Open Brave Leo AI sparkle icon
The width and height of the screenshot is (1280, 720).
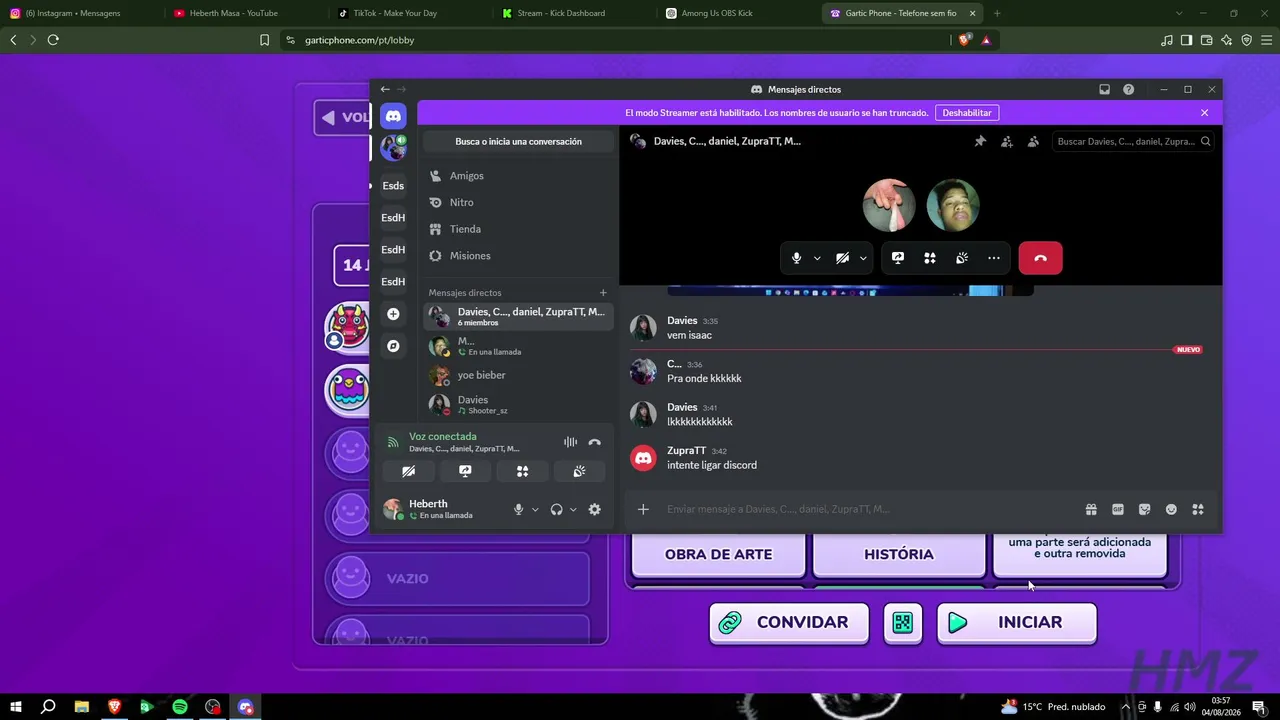click(1226, 40)
